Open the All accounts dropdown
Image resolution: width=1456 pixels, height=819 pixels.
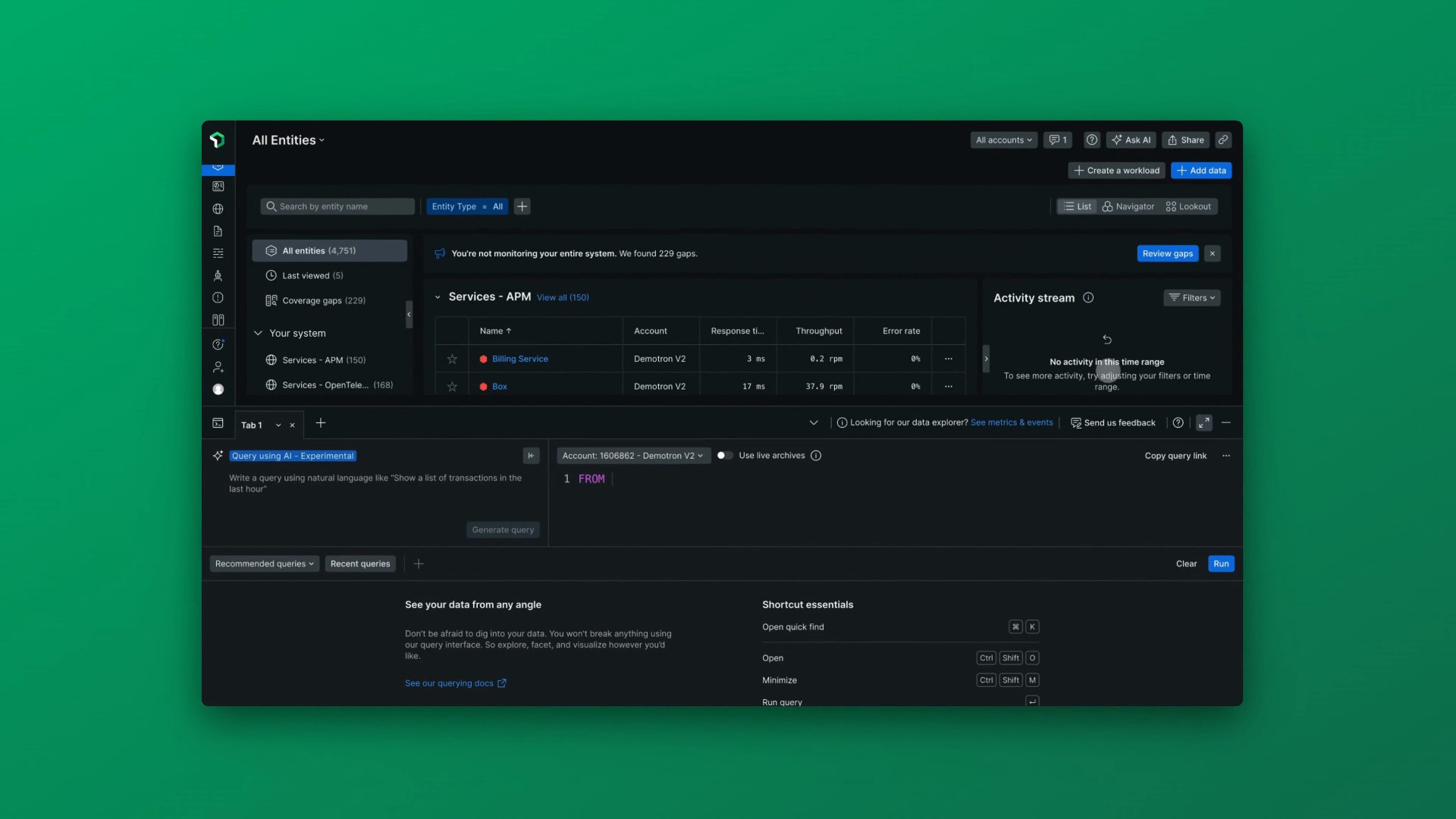(1003, 140)
